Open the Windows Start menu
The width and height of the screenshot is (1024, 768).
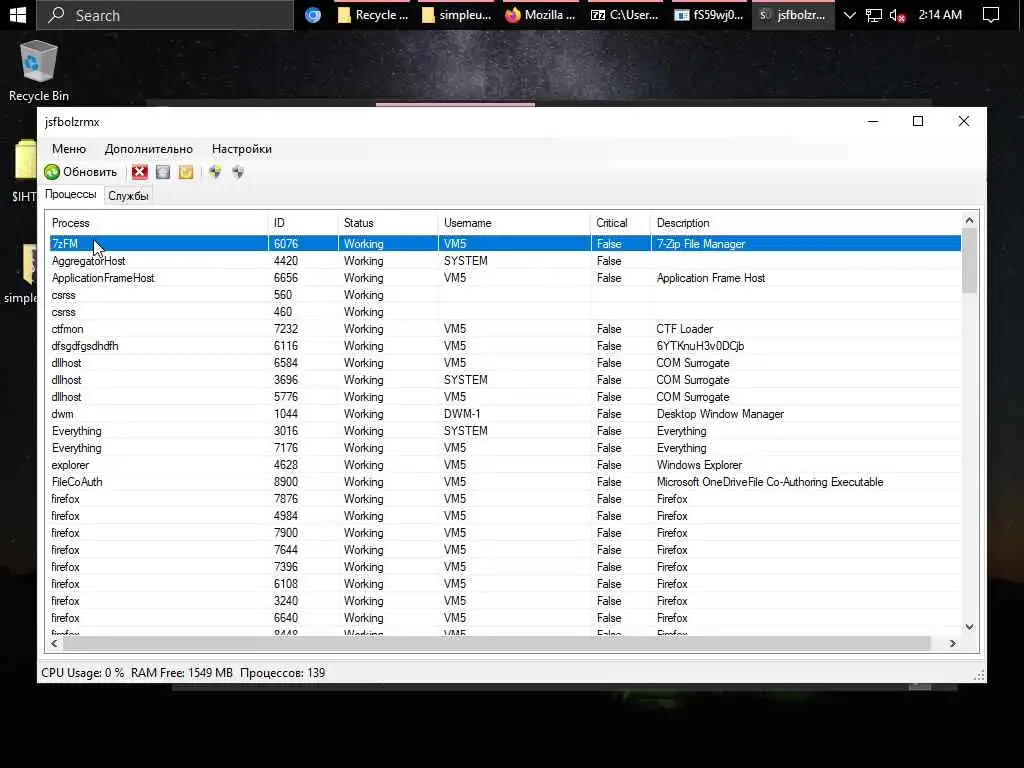click(x=18, y=14)
